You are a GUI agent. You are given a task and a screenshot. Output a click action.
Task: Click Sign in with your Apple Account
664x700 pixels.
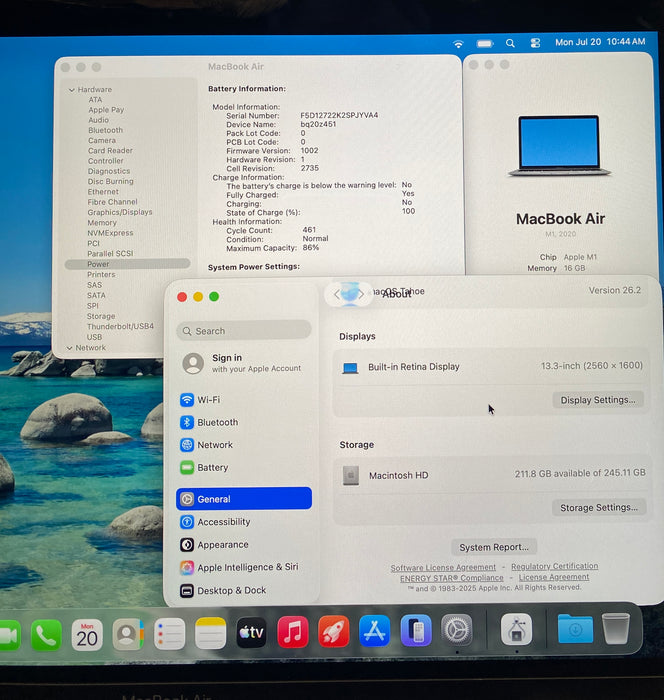click(x=244, y=363)
